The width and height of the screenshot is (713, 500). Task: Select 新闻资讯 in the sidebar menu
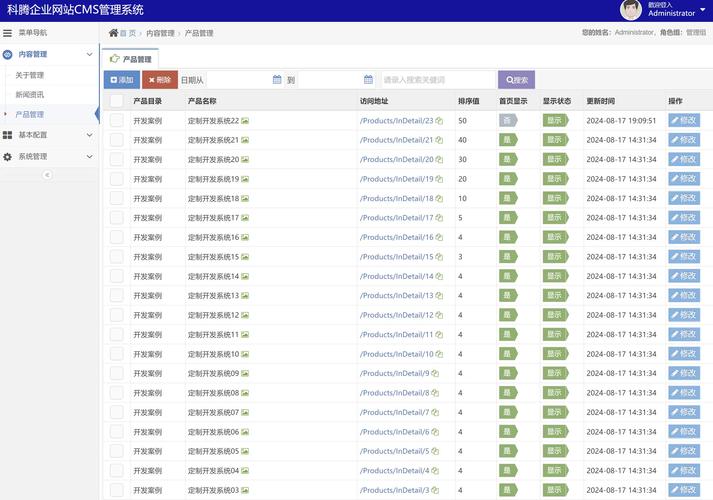(30, 95)
